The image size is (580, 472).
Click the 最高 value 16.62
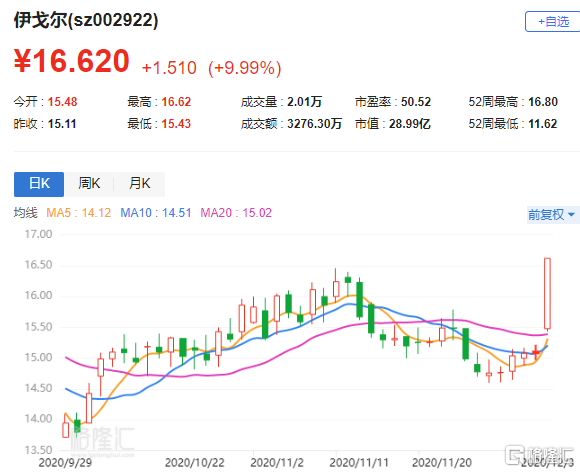(176, 102)
